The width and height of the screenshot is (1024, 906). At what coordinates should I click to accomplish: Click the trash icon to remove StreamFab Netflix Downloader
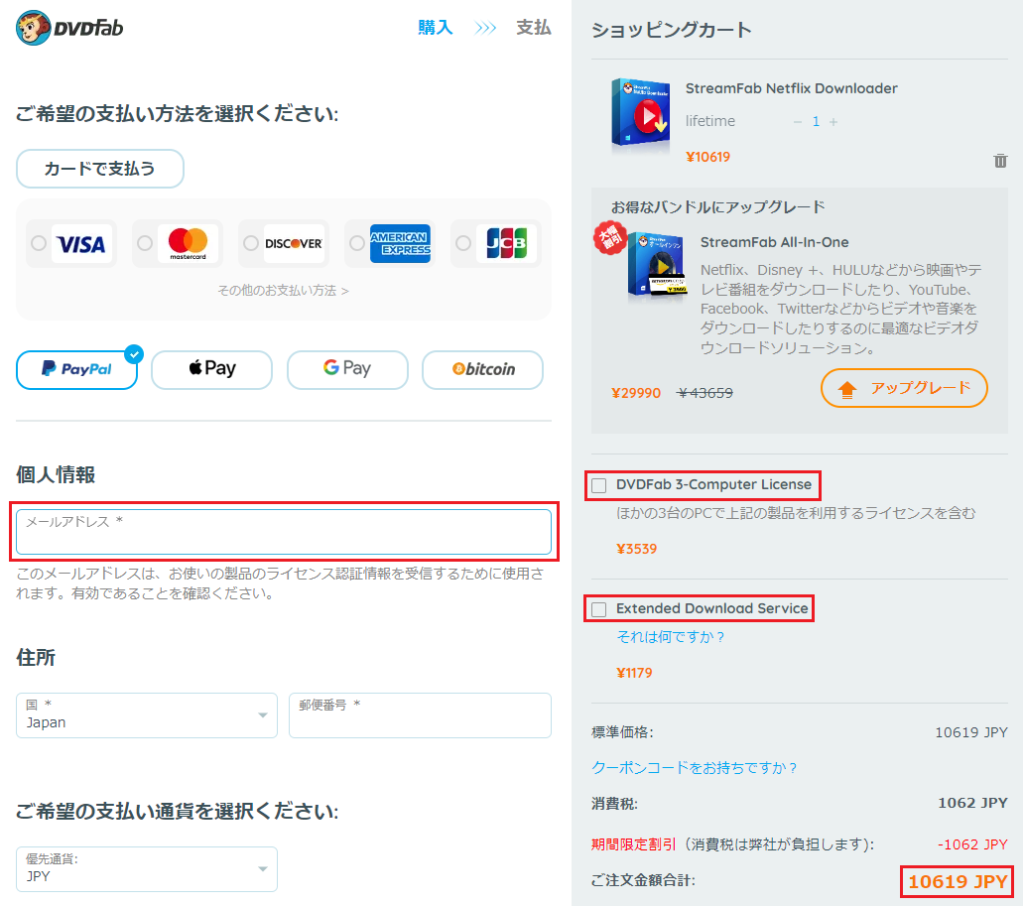click(x=1000, y=161)
